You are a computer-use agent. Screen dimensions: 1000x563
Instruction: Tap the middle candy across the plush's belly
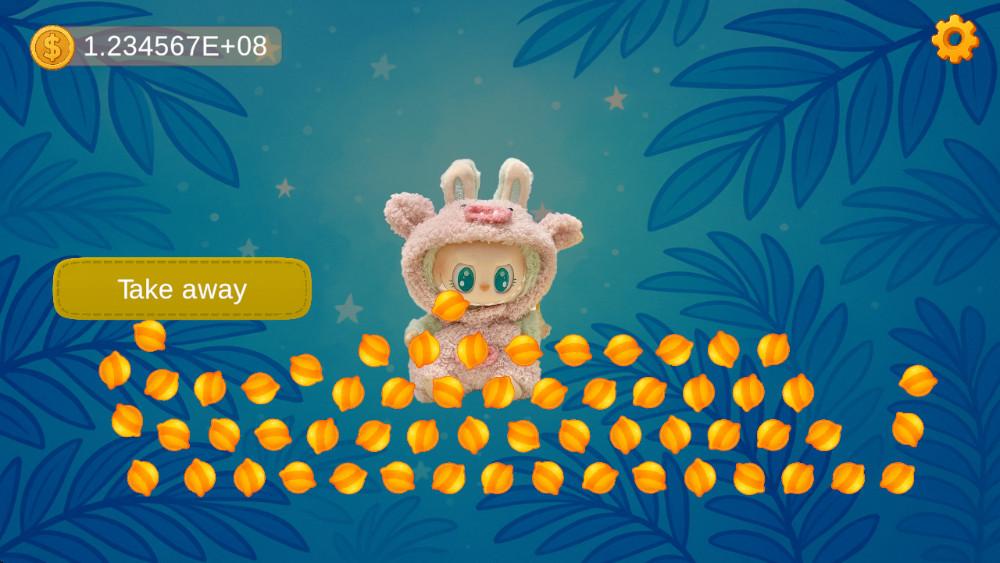473,351
